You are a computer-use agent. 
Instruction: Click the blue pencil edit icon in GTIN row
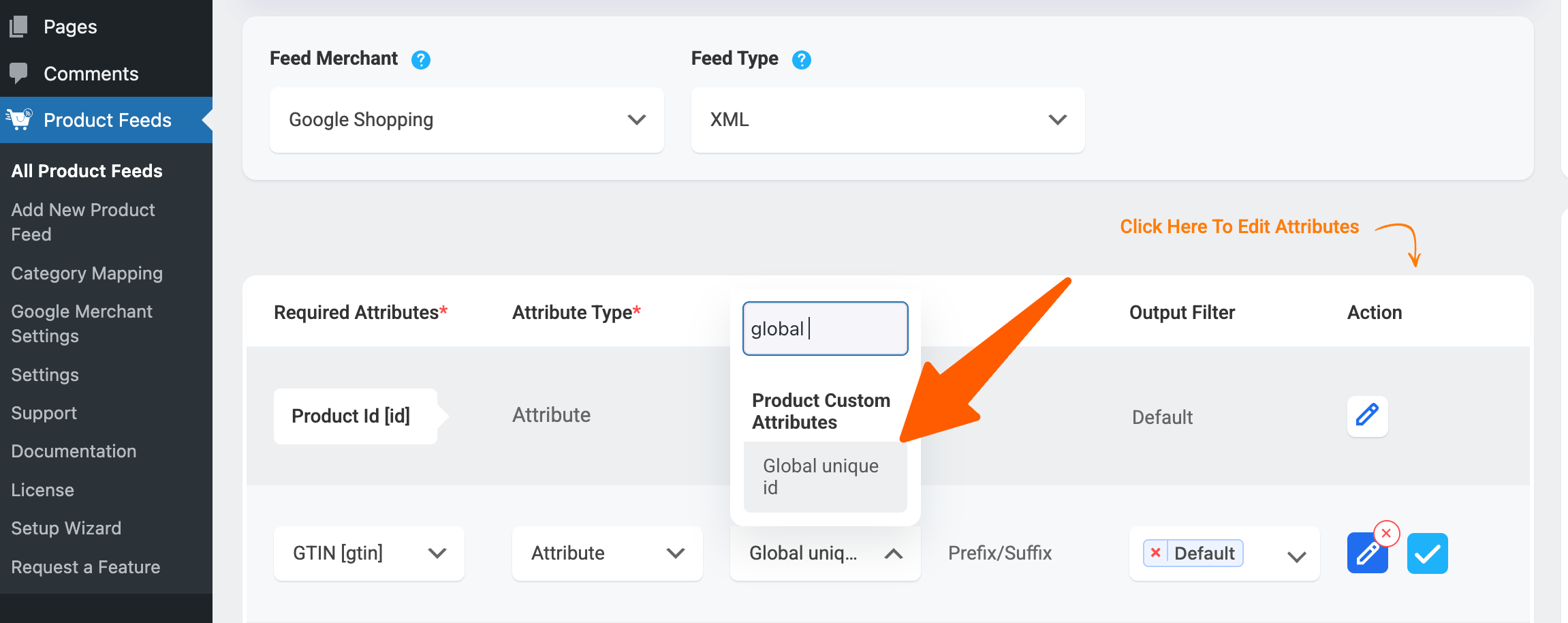click(1366, 554)
